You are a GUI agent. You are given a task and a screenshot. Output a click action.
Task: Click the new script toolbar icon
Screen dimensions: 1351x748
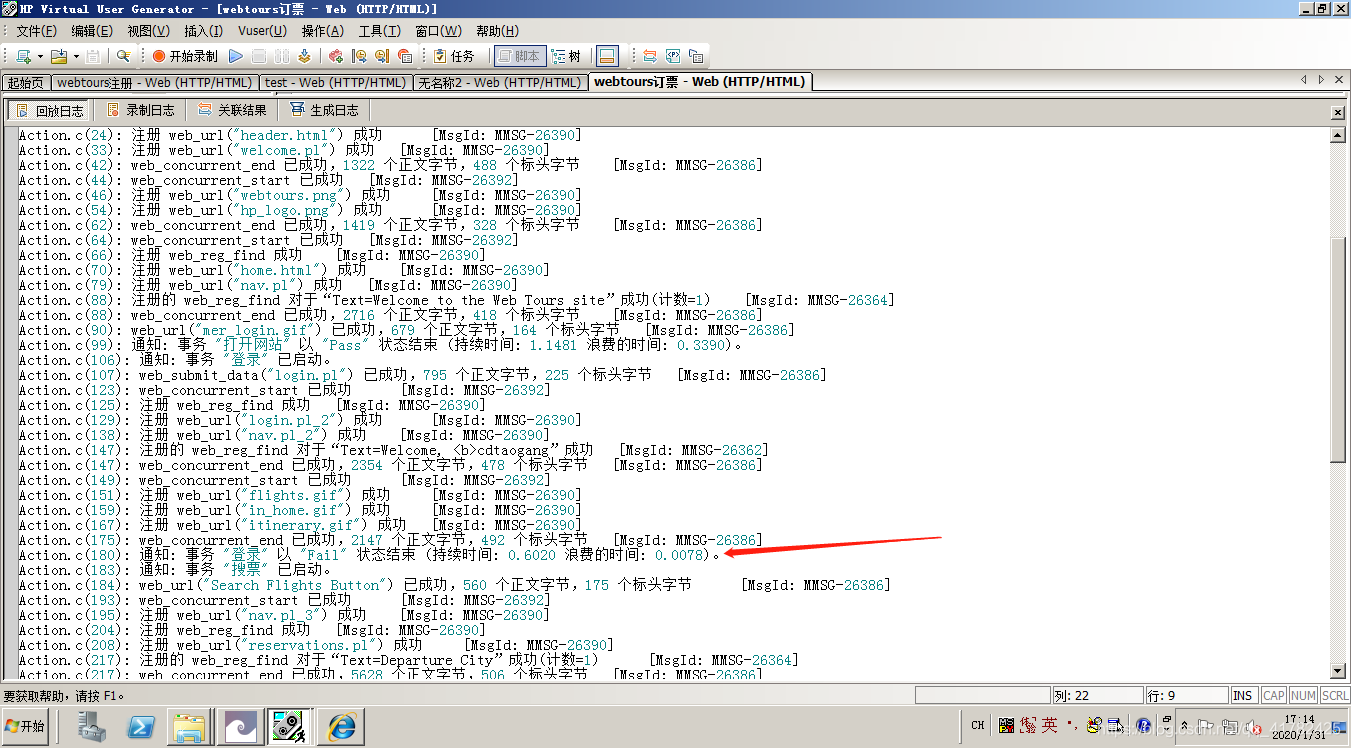click(x=23, y=56)
